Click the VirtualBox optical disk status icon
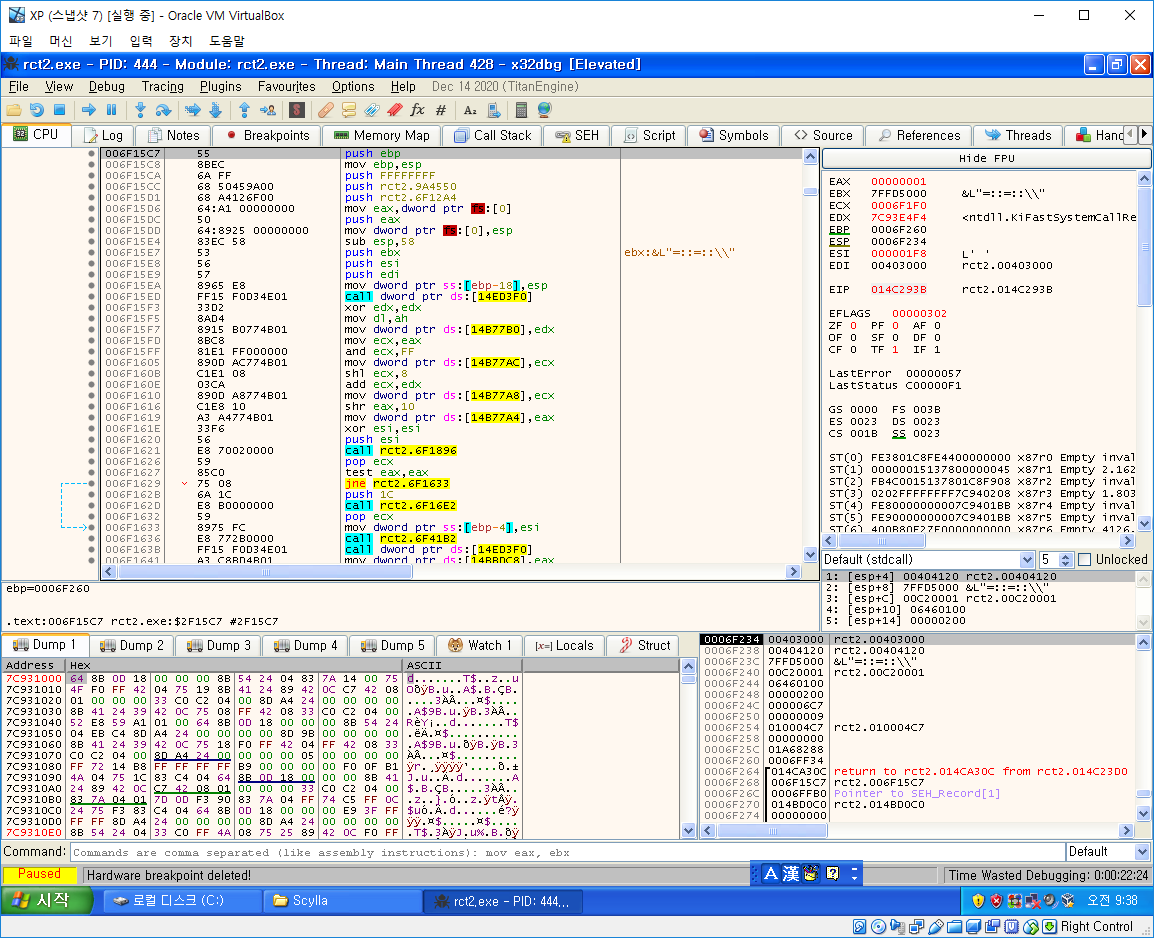Screen dimensions: 1154x938 [x=878, y=927]
